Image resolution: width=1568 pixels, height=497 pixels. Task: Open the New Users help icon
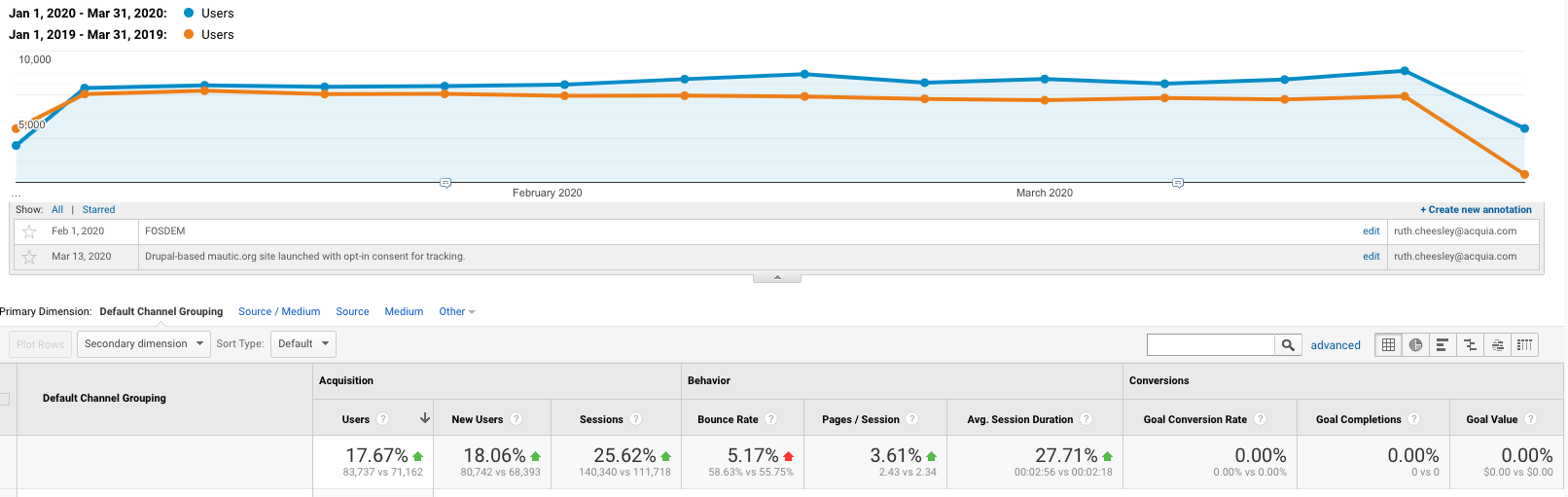517,419
